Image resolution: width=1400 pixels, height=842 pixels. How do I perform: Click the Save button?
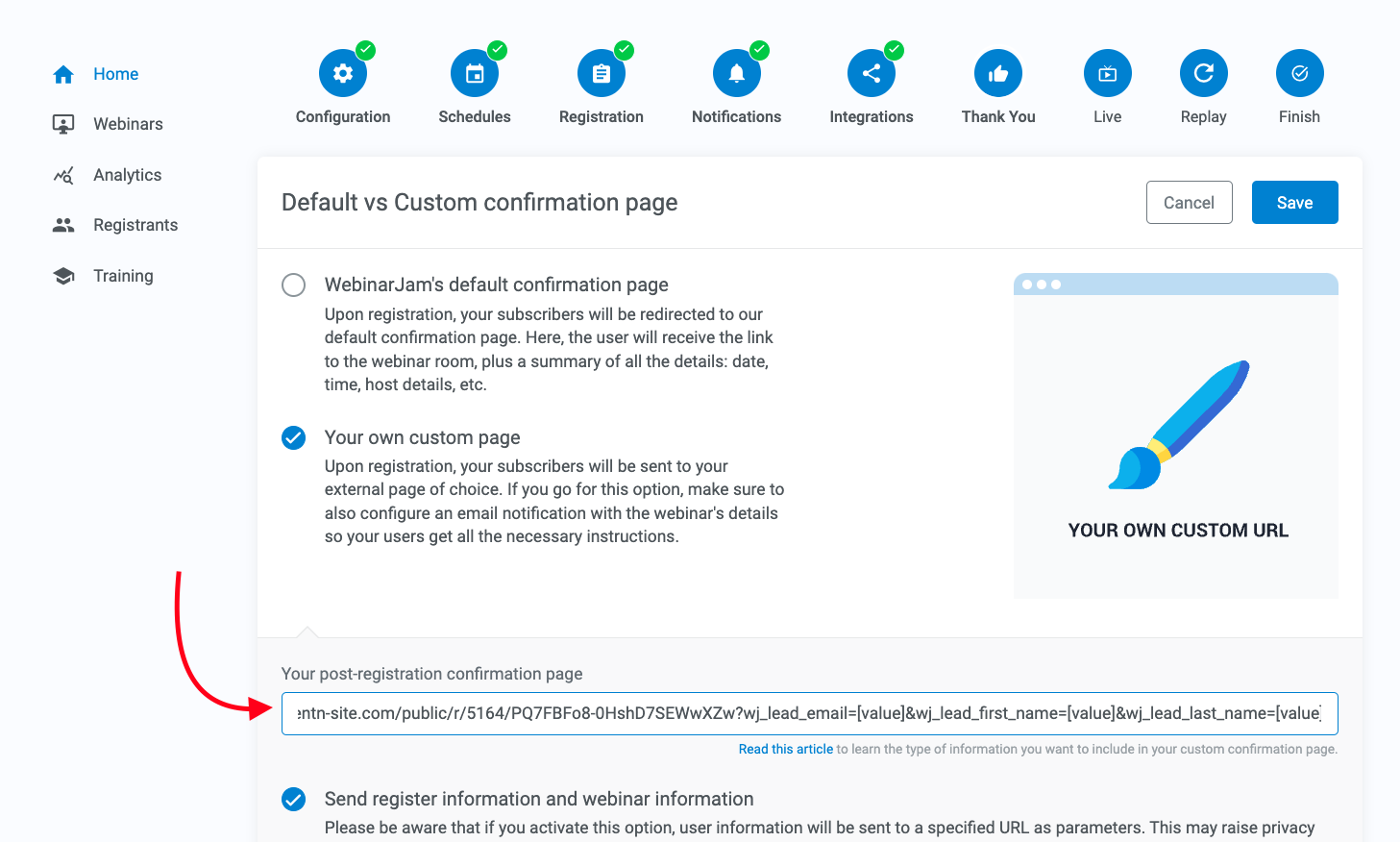(1295, 203)
